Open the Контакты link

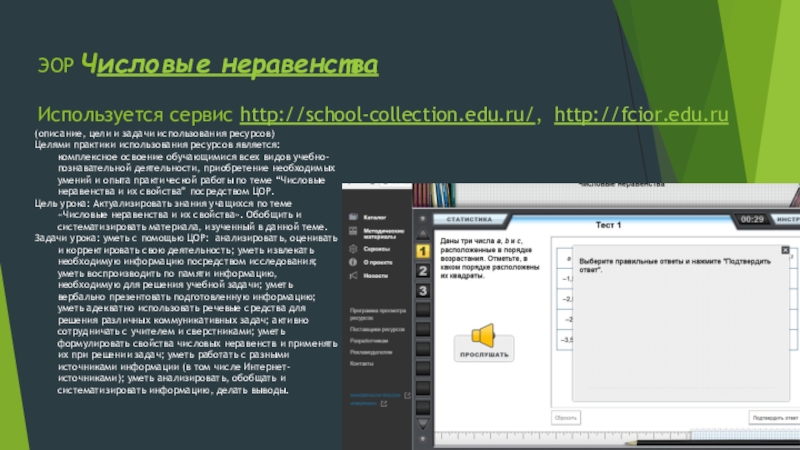[362, 364]
